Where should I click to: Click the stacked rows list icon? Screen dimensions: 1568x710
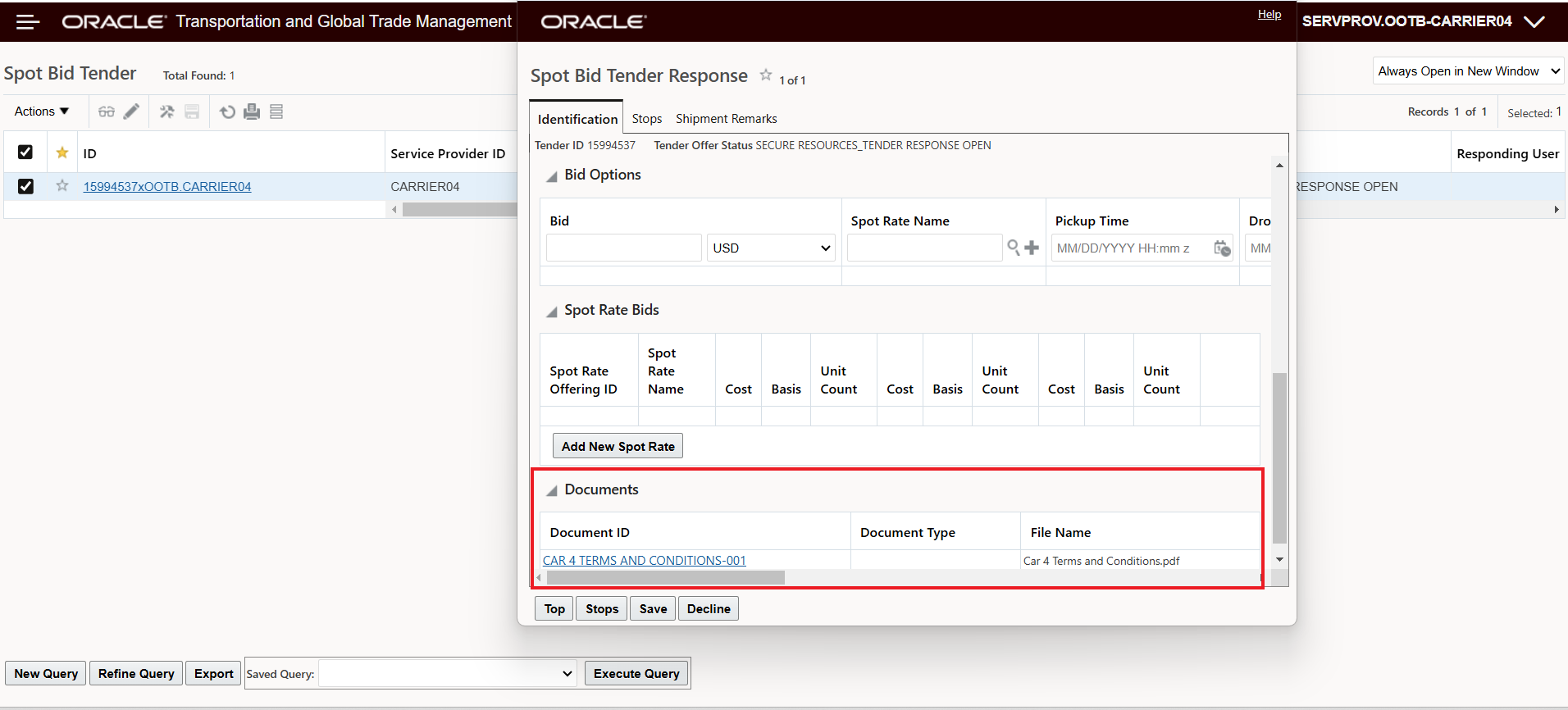tap(276, 112)
